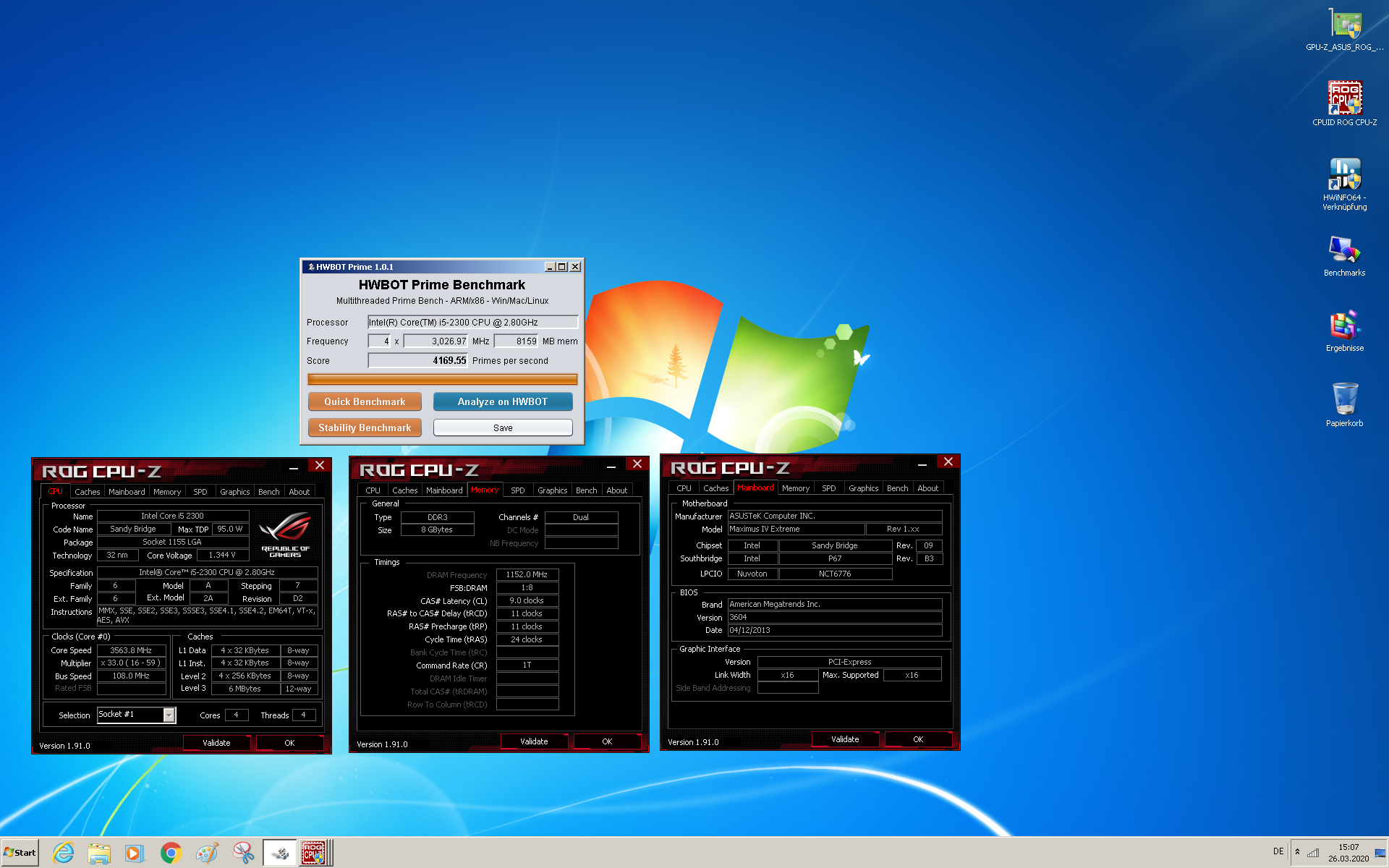Viewport: 1389px width, 868px height.
Task: Open Mainboard tab in left CPU-Z window
Action: [127, 492]
